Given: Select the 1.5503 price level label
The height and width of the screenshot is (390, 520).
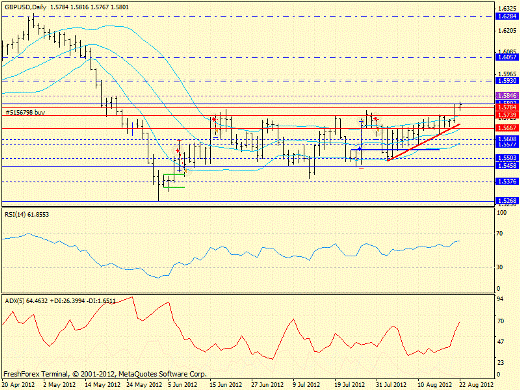Looking at the screenshot, I should (507, 158).
